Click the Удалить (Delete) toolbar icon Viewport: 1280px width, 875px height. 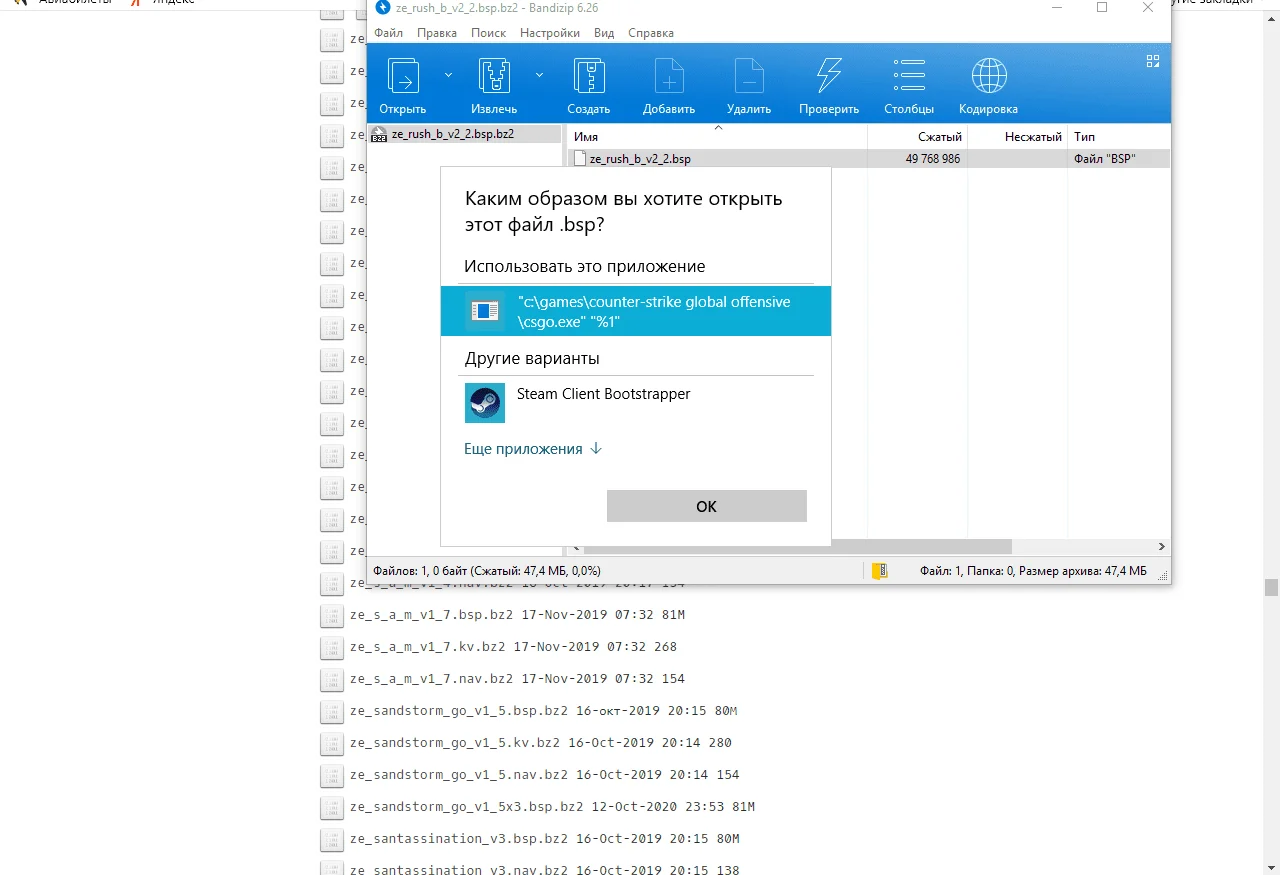(x=748, y=77)
